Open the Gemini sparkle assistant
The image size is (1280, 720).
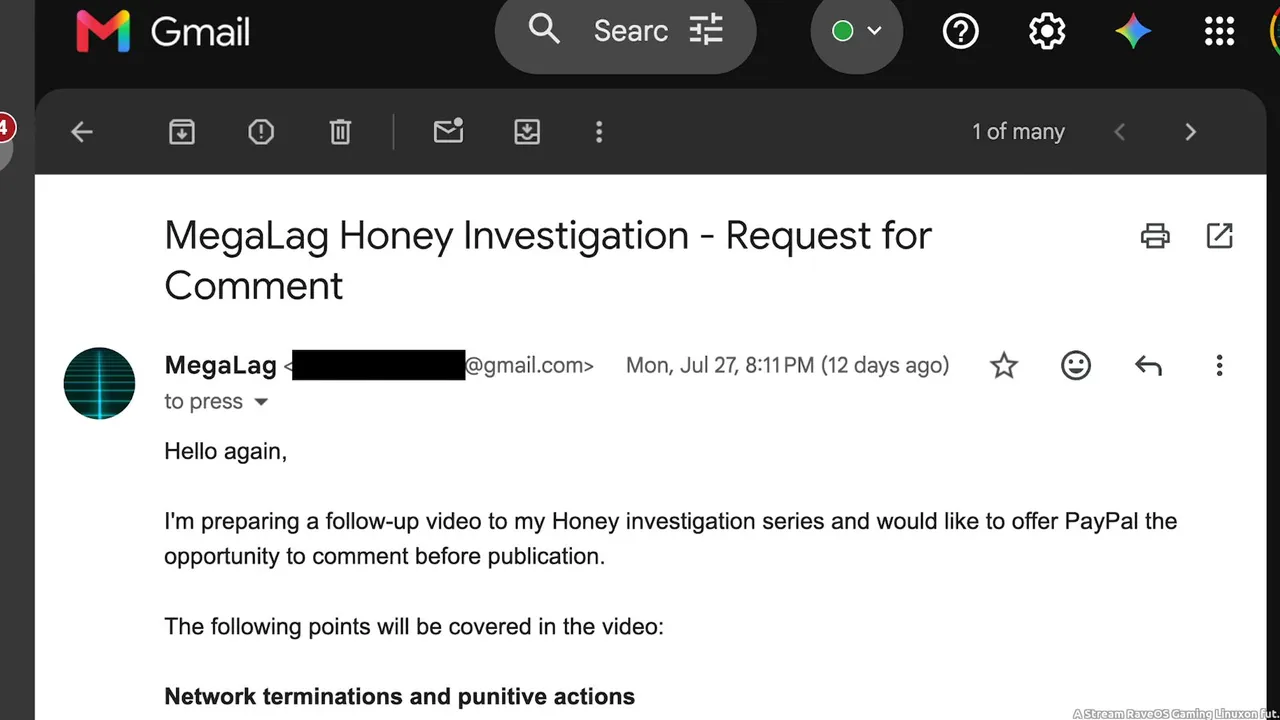1133,32
